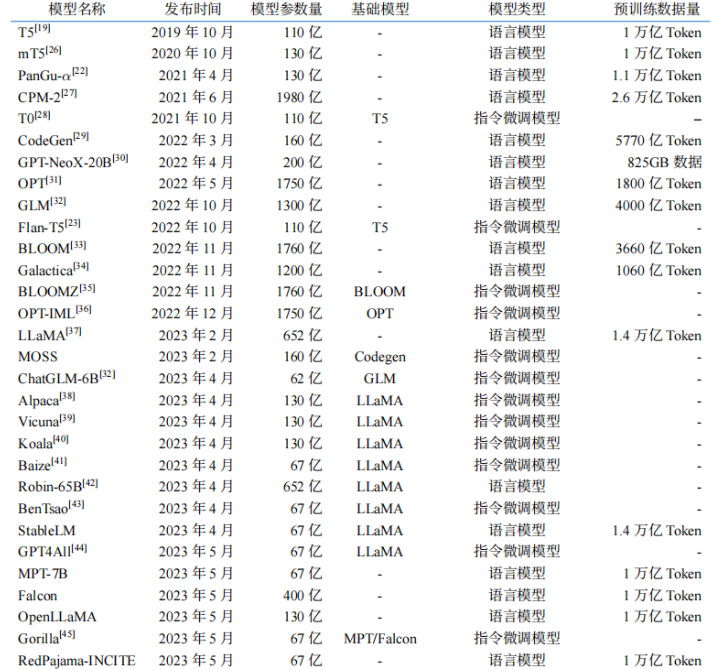Viewport: 724px width, 670px height.
Task: Click the 模型参数量 column header
Action: [286, 9]
